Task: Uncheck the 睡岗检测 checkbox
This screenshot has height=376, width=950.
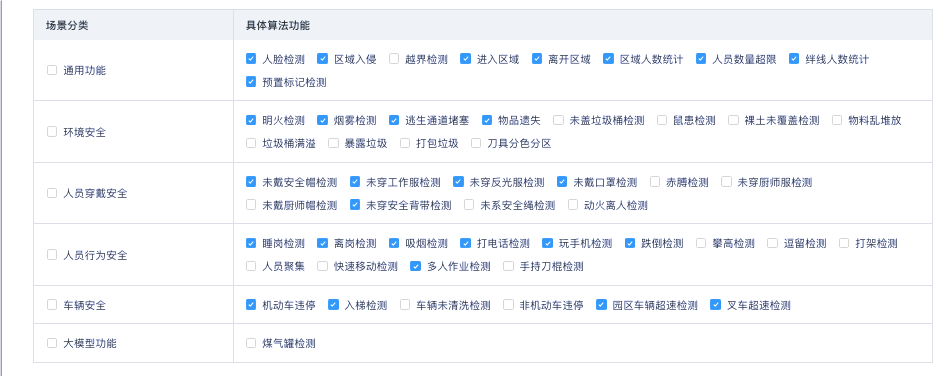Action: click(251, 243)
